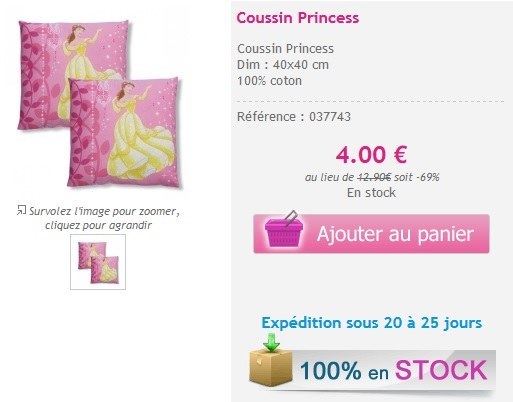Click the 100% en STOCK banner

[372, 368]
